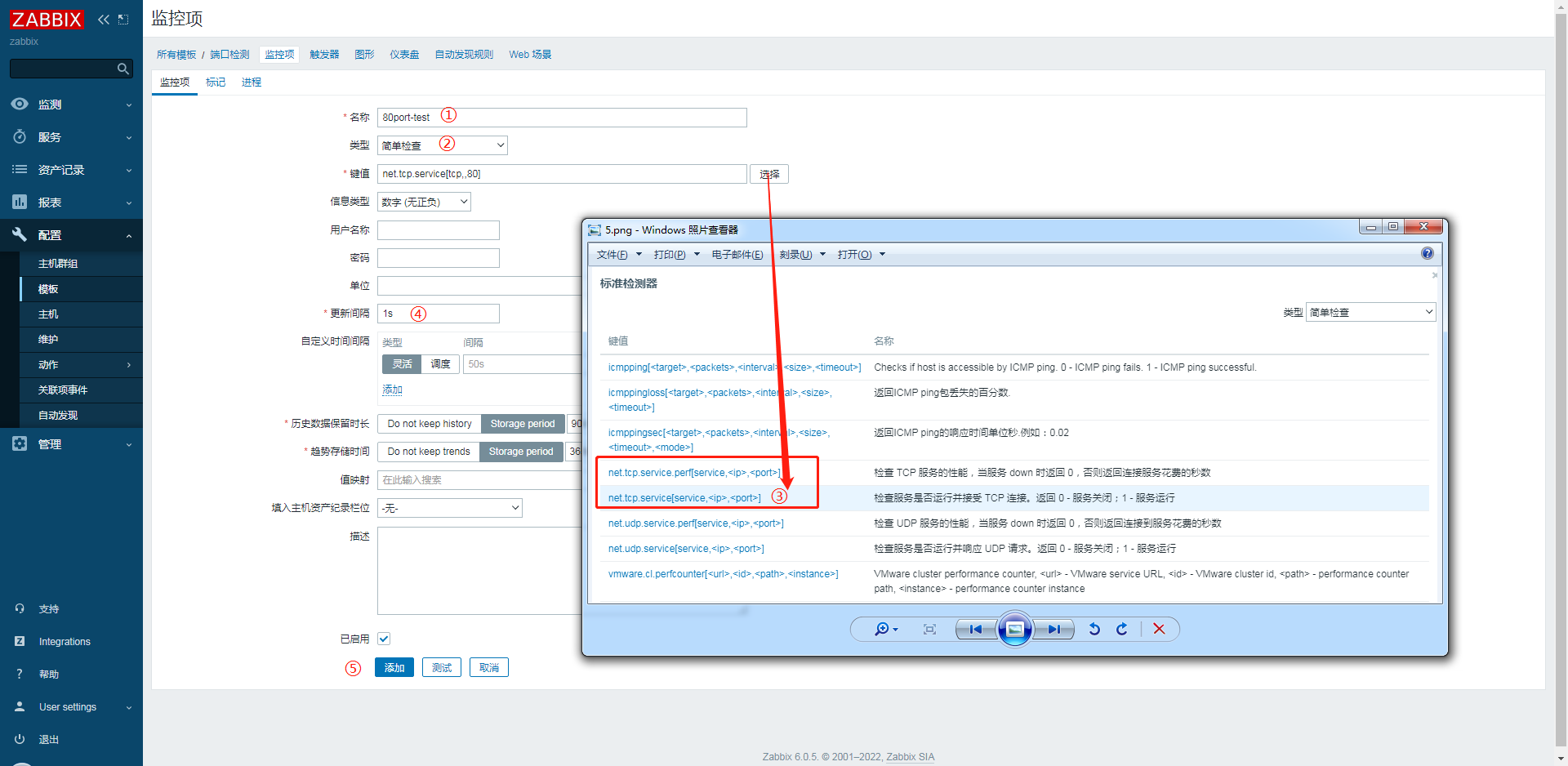Switch to the 进程 tab
The width and height of the screenshot is (1568, 766).
(252, 82)
